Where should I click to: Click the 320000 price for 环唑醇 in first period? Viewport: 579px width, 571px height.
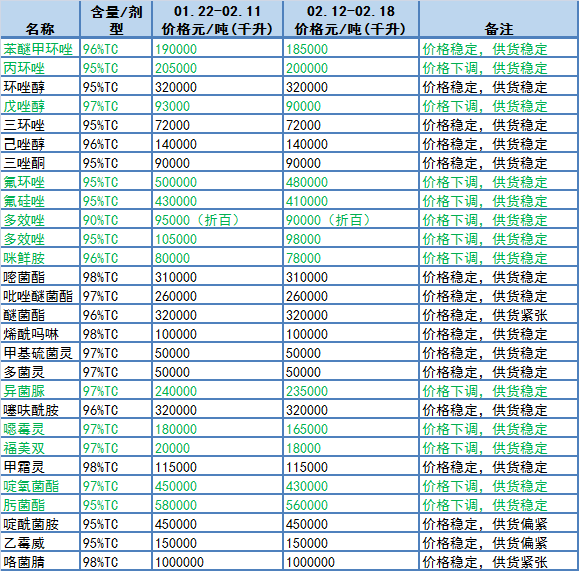click(217, 87)
